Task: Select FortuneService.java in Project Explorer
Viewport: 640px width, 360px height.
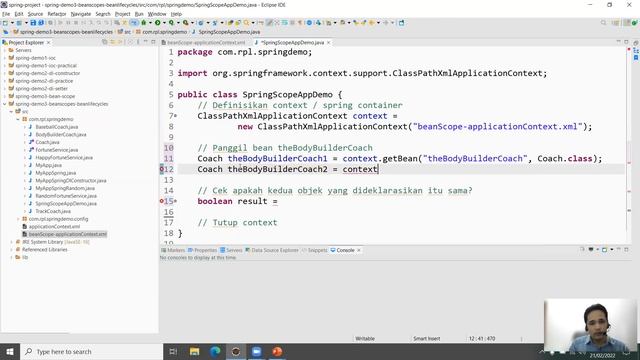Action: click(57, 150)
